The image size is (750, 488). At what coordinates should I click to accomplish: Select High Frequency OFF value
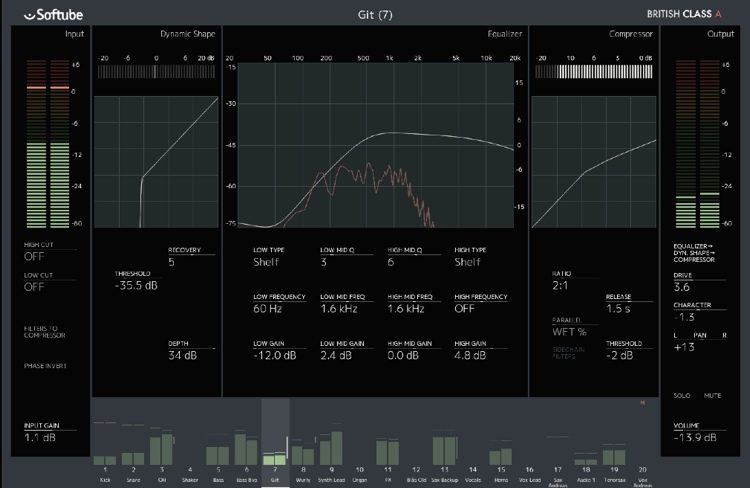click(x=464, y=309)
